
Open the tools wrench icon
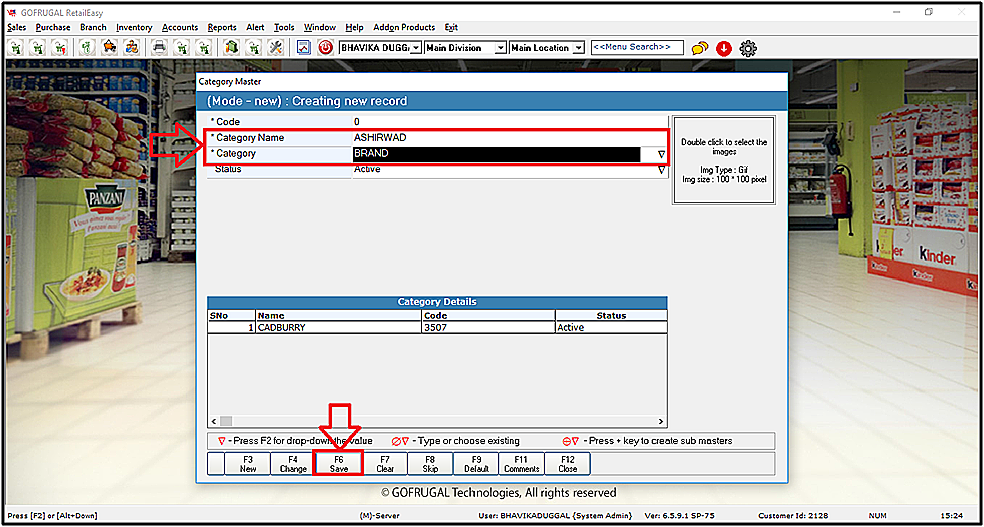click(275, 48)
